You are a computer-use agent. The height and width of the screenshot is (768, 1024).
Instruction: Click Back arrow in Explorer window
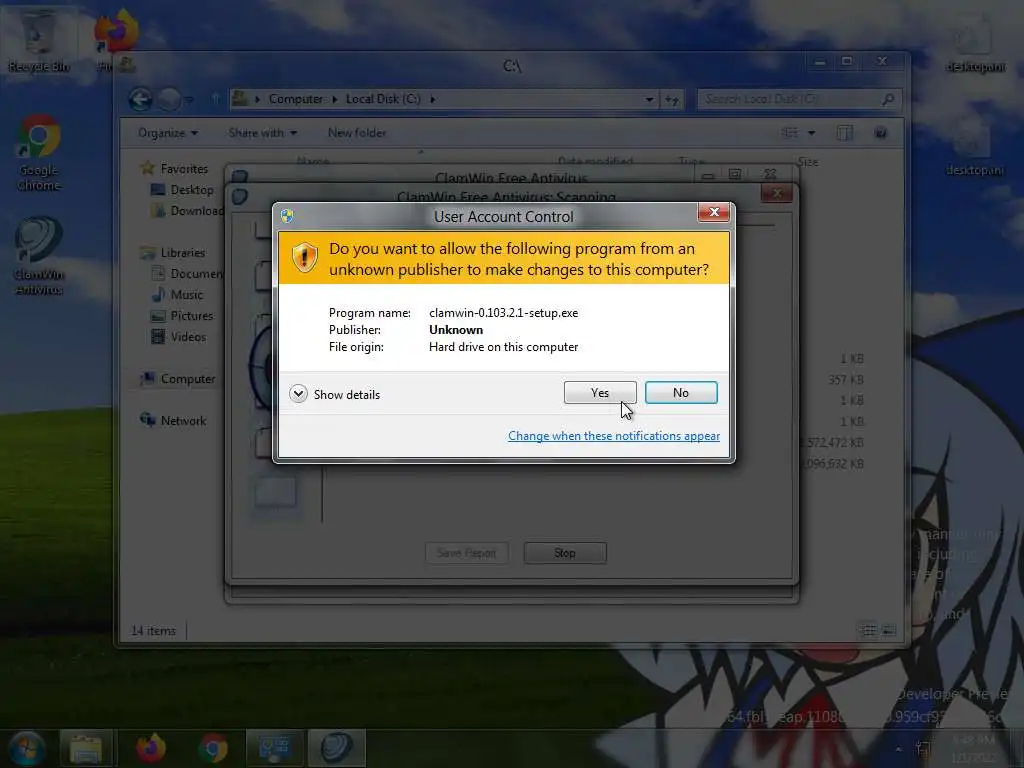pyautogui.click(x=140, y=99)
